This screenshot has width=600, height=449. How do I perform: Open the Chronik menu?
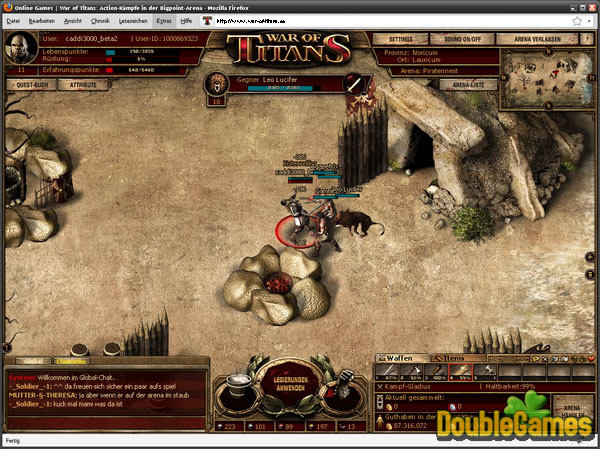(x=100, y=21)
